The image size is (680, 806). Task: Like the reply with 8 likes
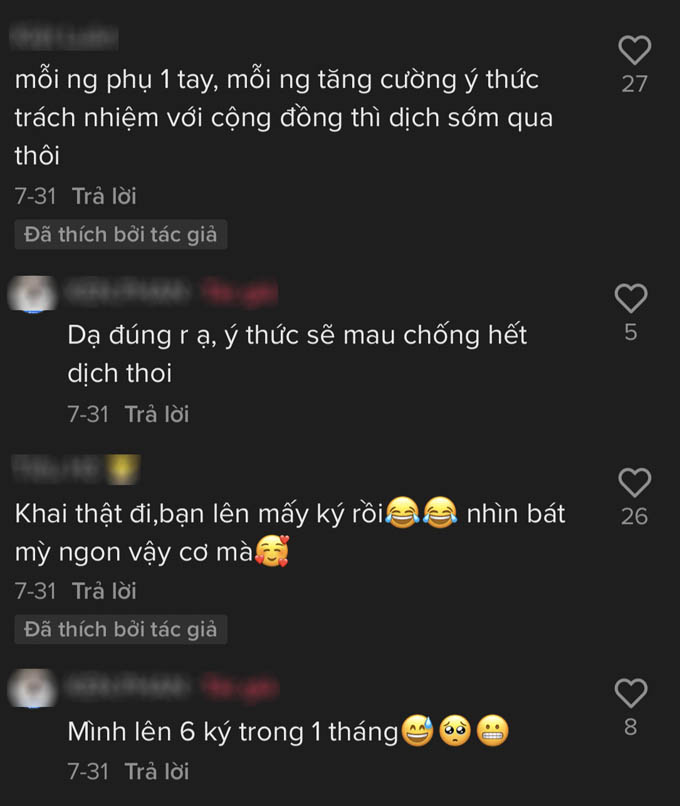coord(631,693)
